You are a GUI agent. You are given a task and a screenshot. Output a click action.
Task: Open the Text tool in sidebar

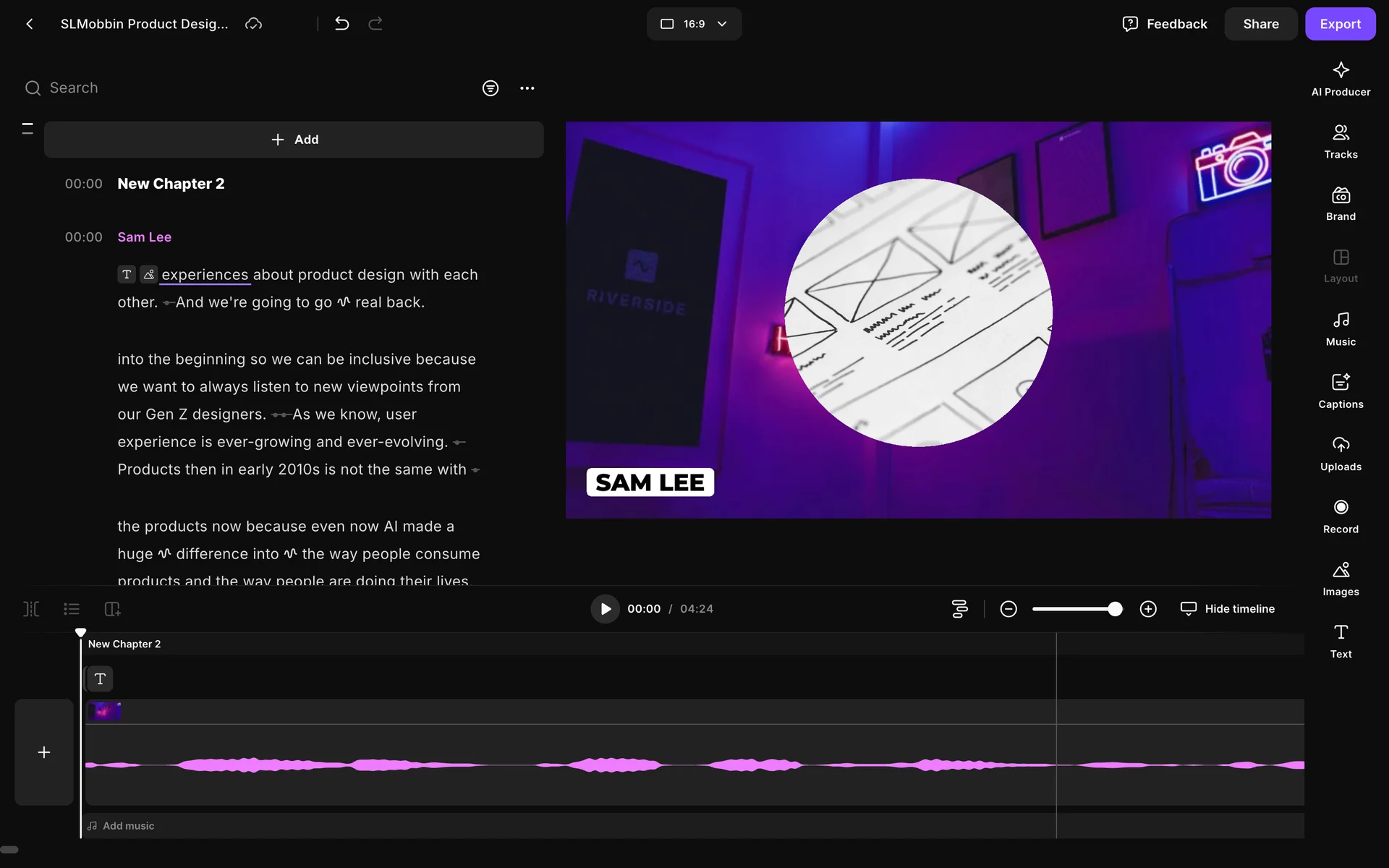(1340, 641)
